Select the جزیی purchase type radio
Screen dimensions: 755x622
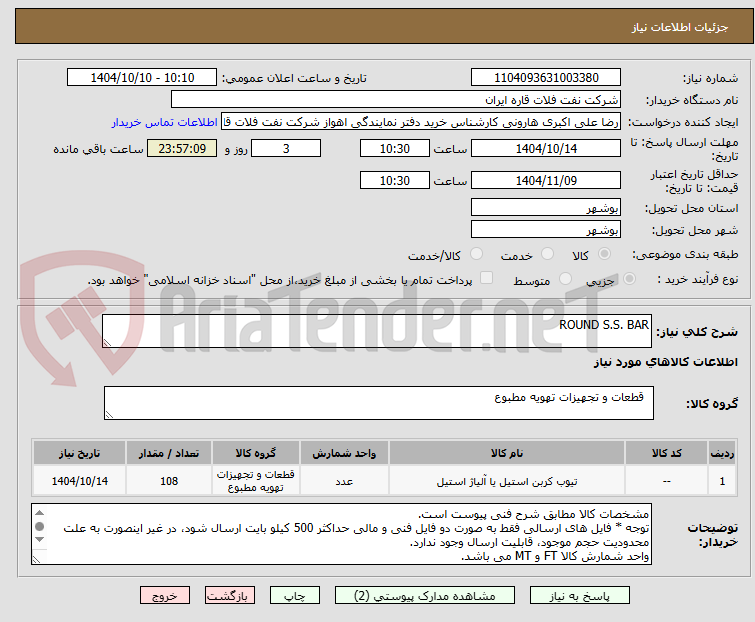(629, 279)
